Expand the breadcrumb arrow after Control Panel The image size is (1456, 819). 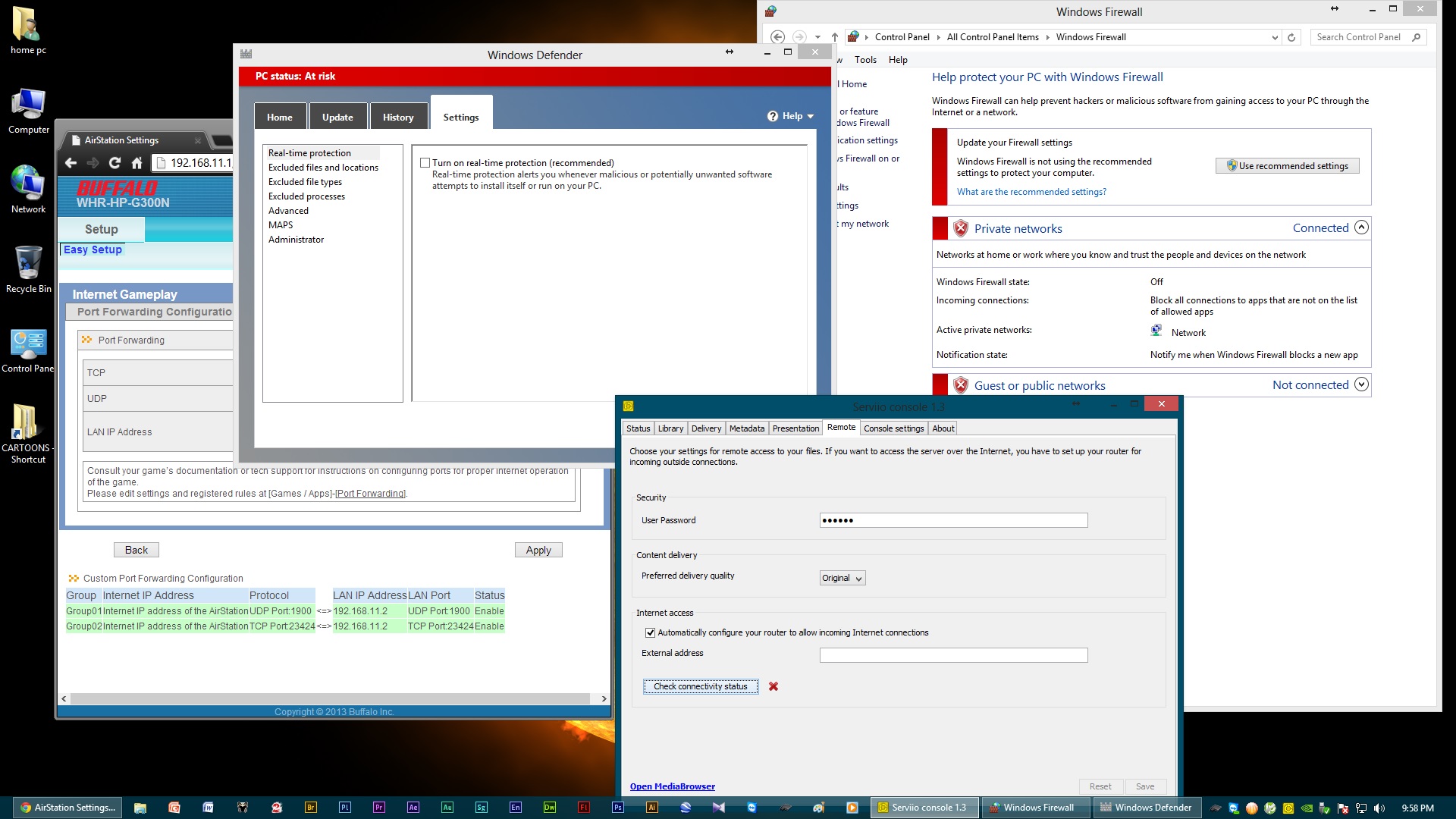coord(938,37)
